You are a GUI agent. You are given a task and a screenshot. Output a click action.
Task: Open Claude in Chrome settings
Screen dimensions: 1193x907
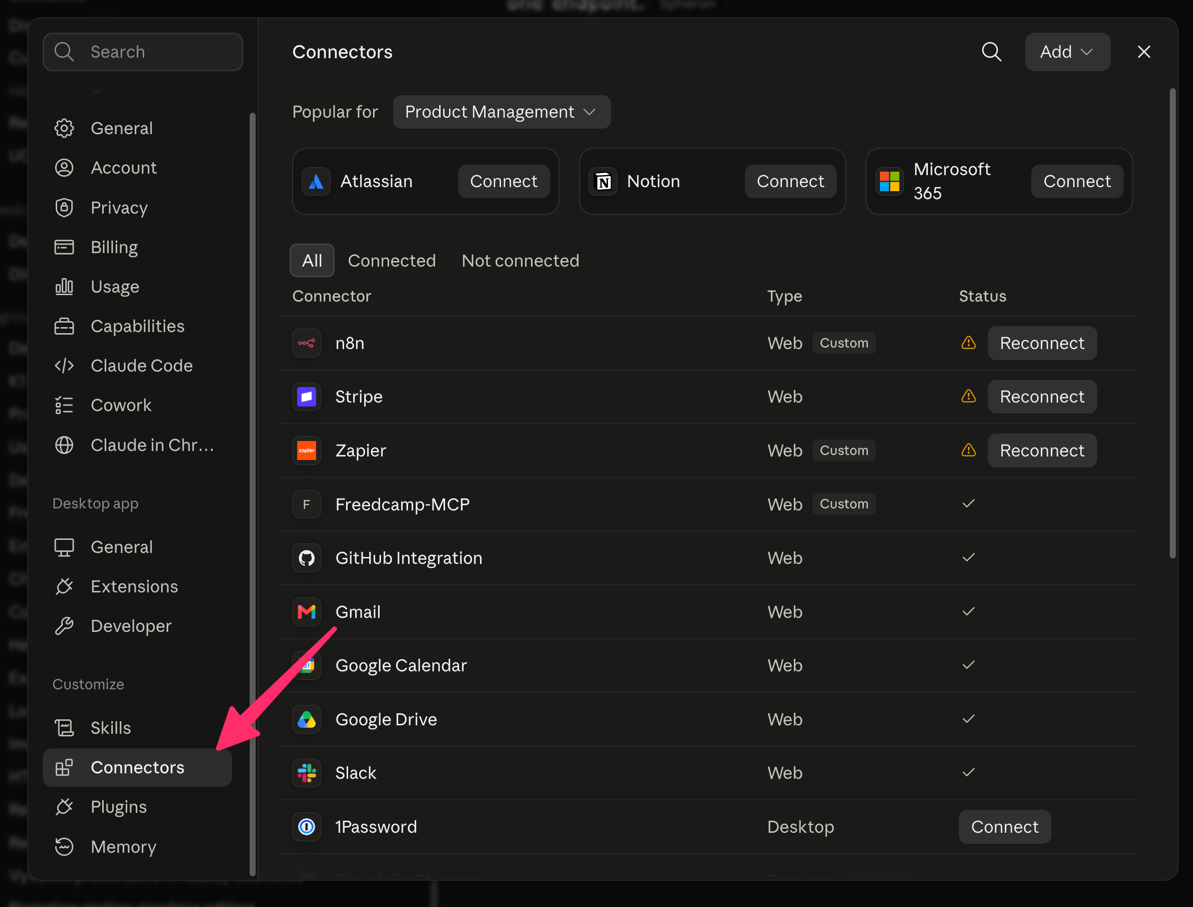point(137,445)
